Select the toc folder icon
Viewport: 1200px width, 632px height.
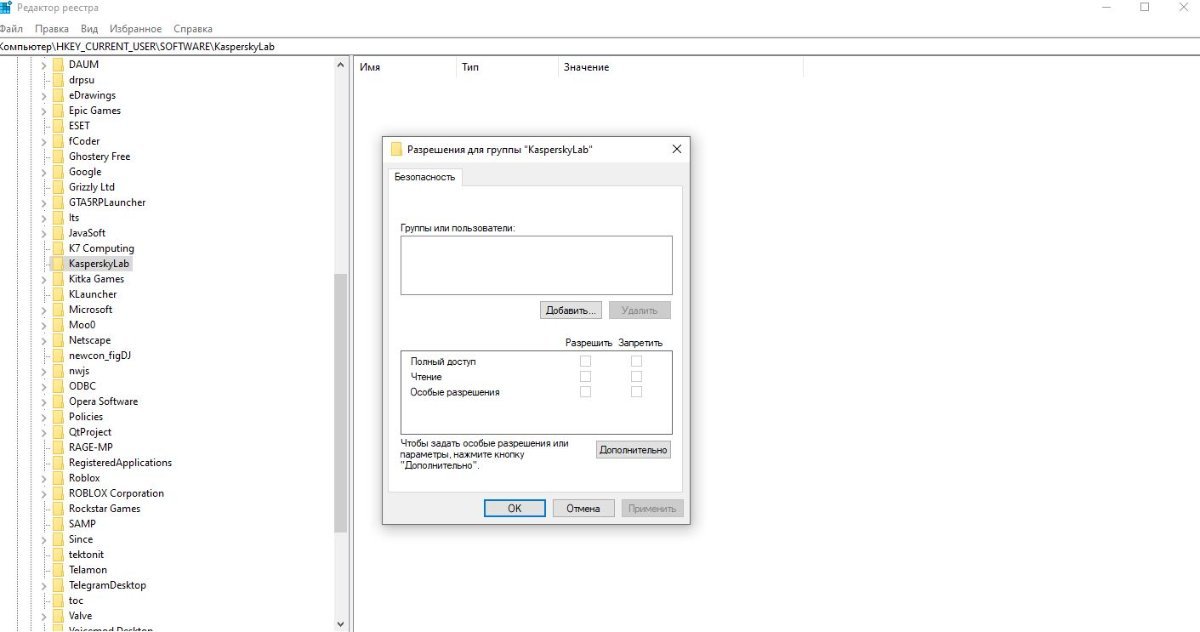57,600
